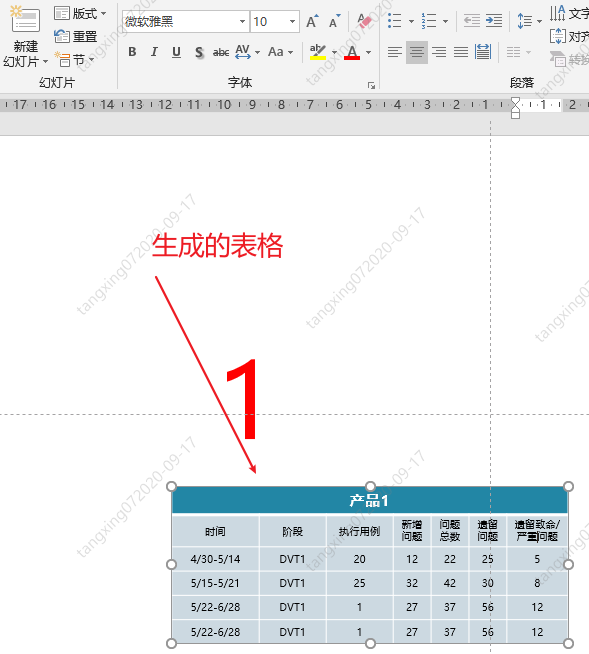Toggle italic formatting
The width and height of the screenshot is (589, 654).
154,52
